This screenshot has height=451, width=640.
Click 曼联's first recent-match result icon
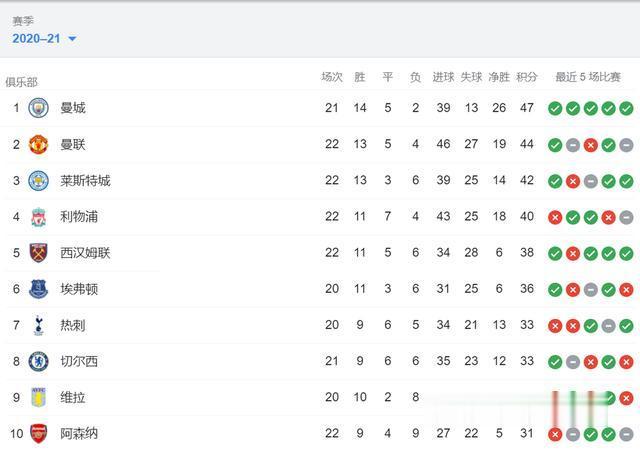pyautogui.click(x=555, y=145)
